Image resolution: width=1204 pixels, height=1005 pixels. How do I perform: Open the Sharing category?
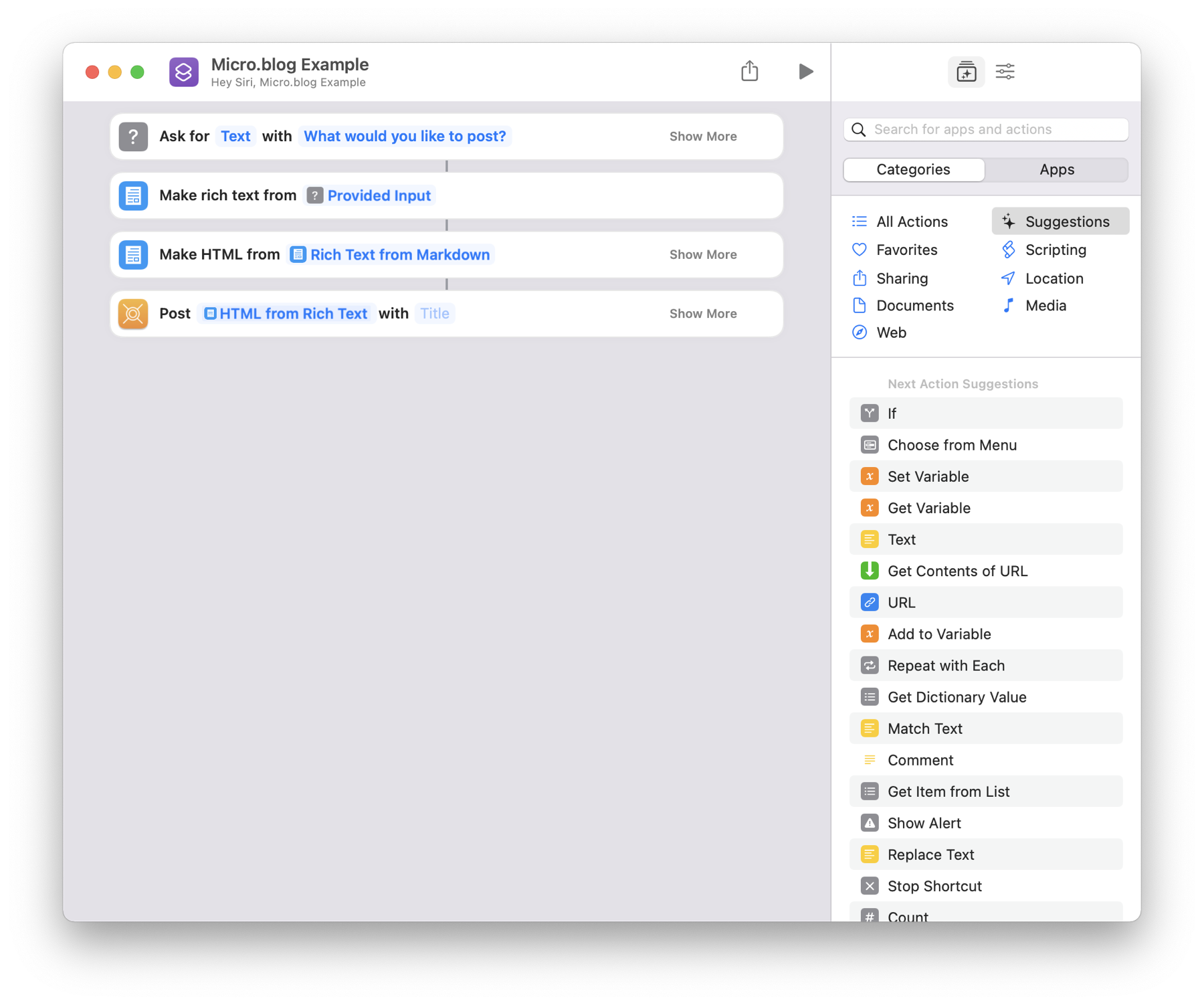tap(890, 278)
